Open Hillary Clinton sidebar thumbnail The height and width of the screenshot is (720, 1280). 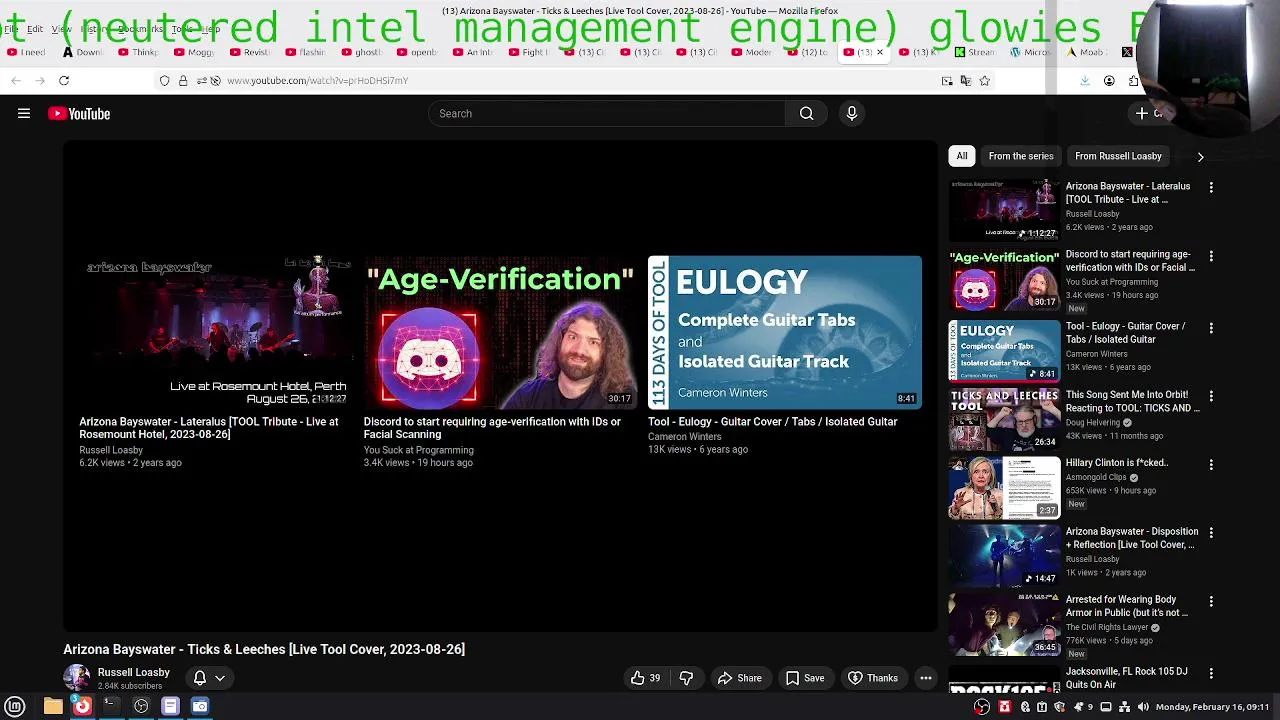(1004, 488)
